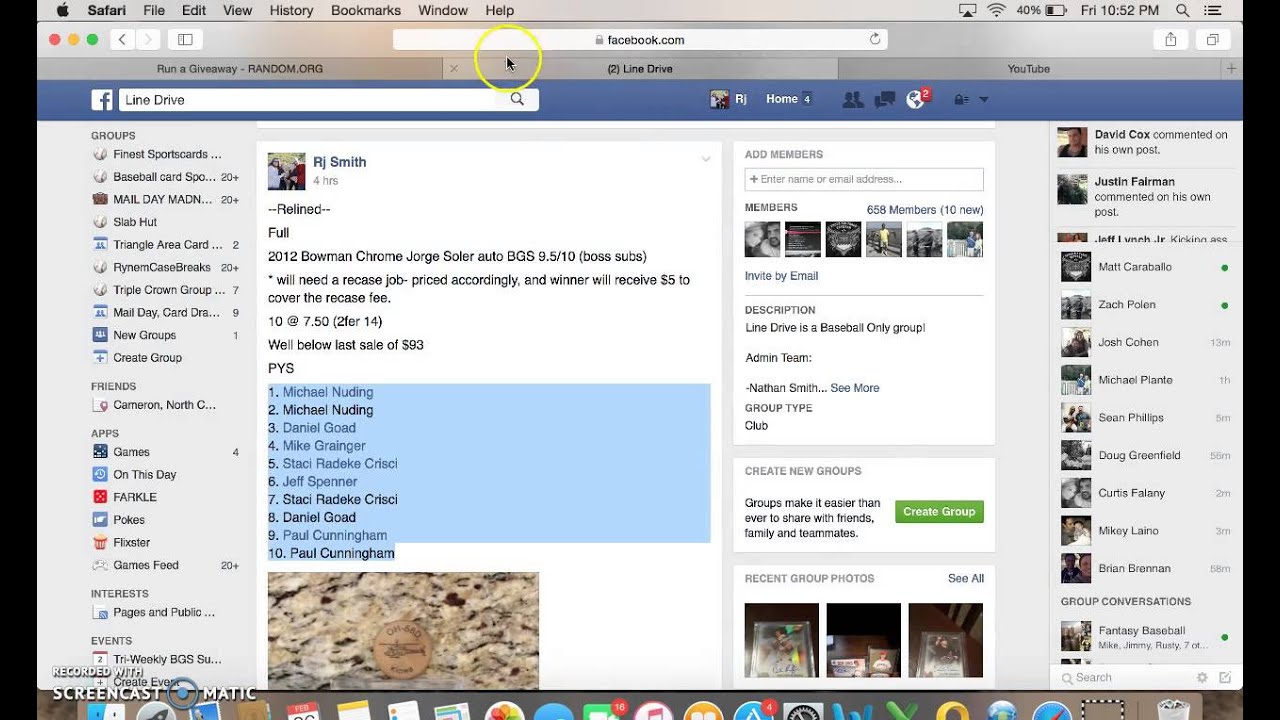Open Rj profile in header
Viewport: 1280px width, 720px height.
[x=729, y=99]
